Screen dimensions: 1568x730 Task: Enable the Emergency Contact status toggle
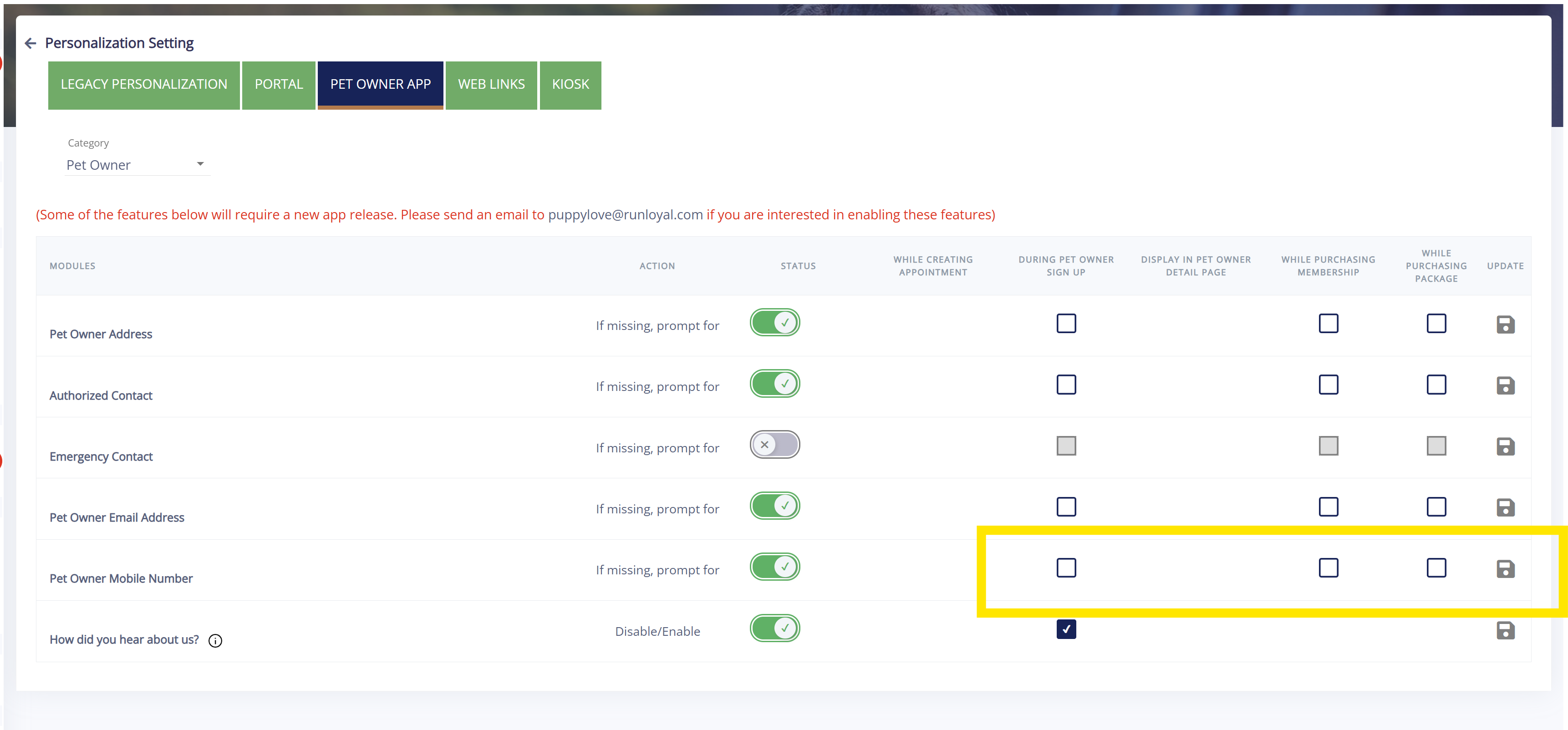coord(774,445)
